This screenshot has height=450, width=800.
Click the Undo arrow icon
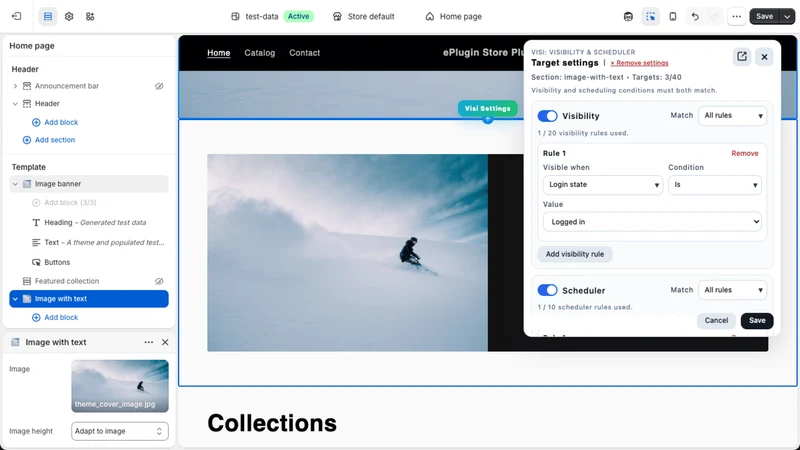coord(695,16)
